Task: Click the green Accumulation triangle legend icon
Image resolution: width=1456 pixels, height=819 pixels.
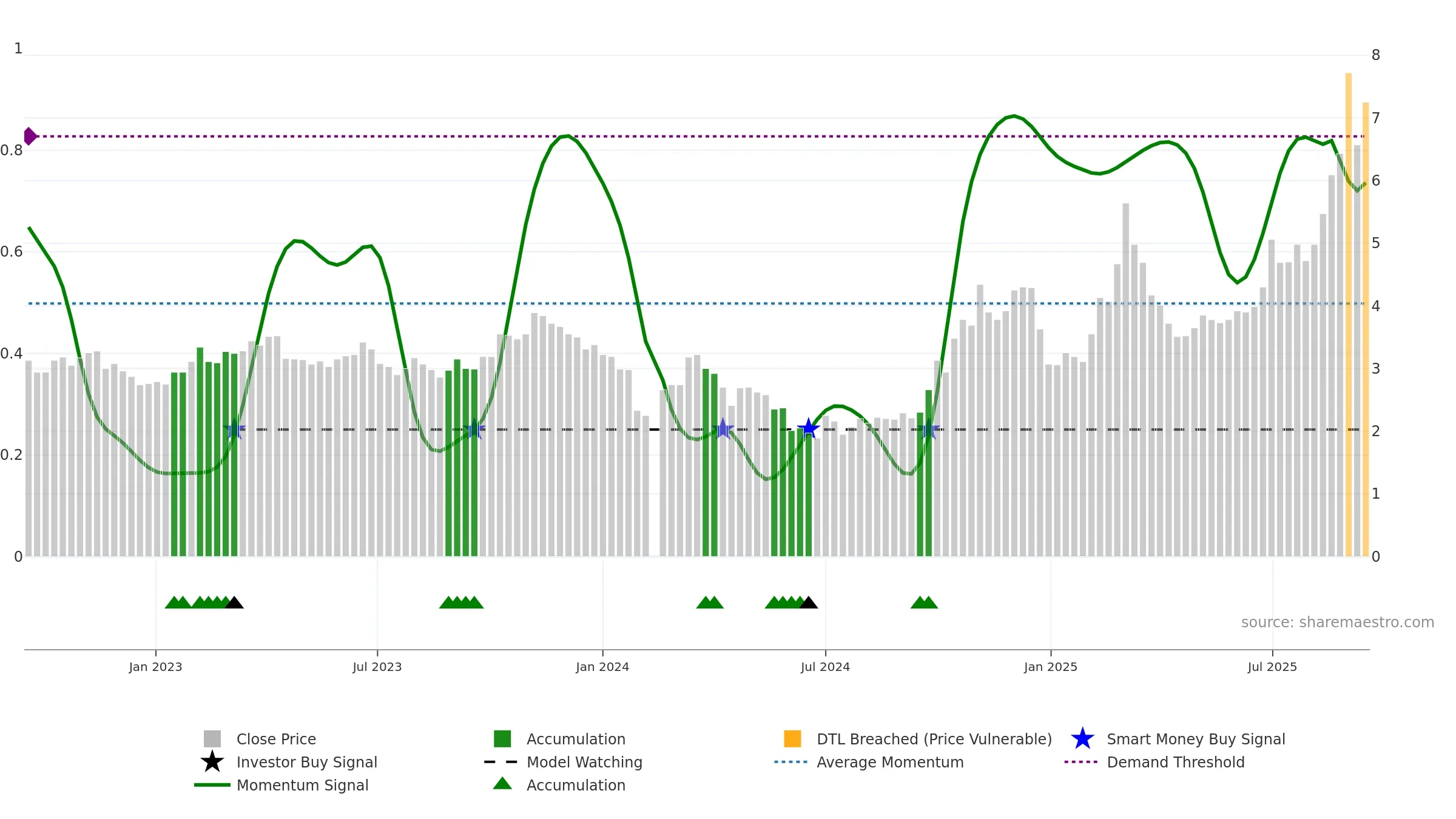Action: click(x=502, y=783)
